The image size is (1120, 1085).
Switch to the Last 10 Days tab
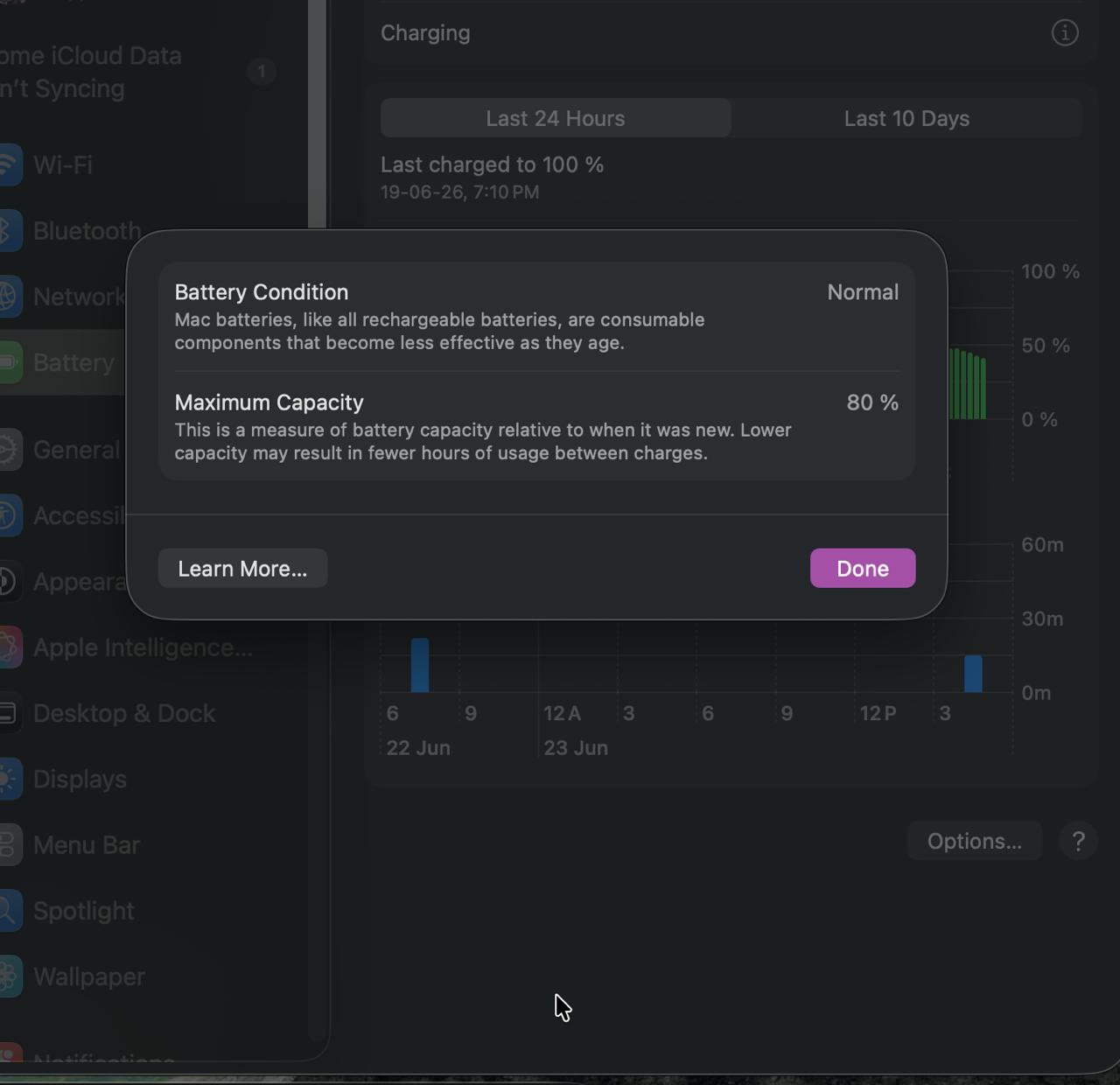906,118
